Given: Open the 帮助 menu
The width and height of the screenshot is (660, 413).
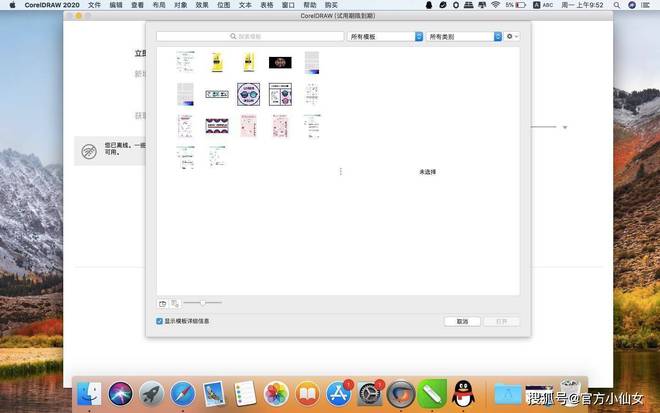Looking at the screenshot, I should [310, 5].
